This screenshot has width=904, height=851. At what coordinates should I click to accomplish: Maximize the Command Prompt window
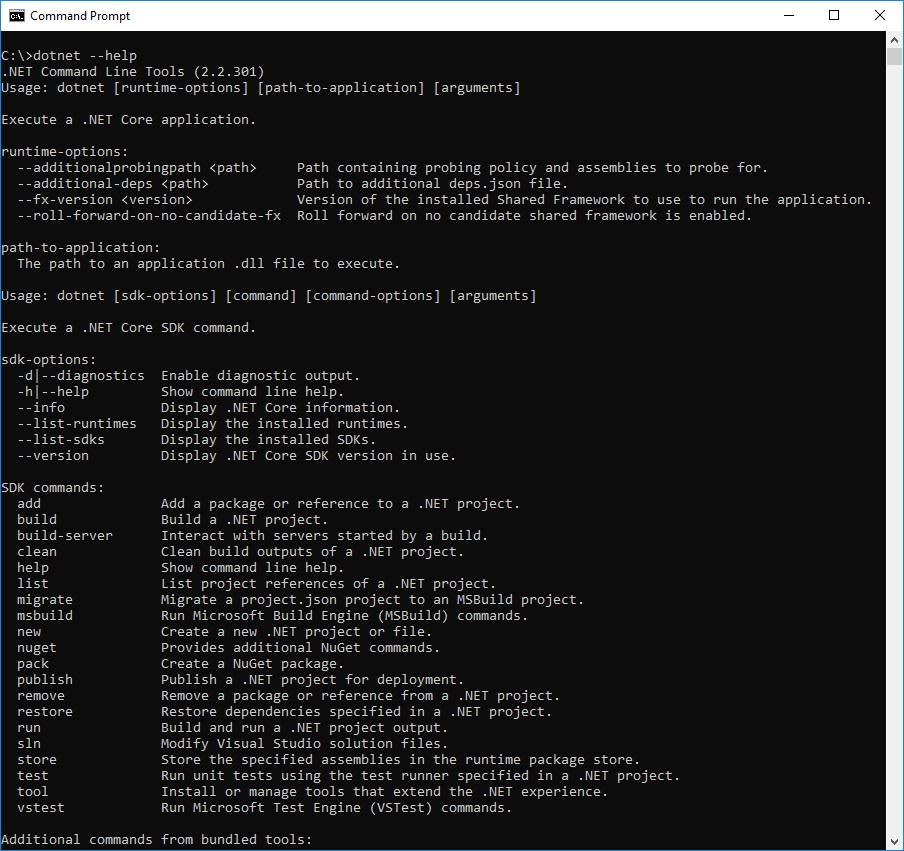tap(834, 16)
